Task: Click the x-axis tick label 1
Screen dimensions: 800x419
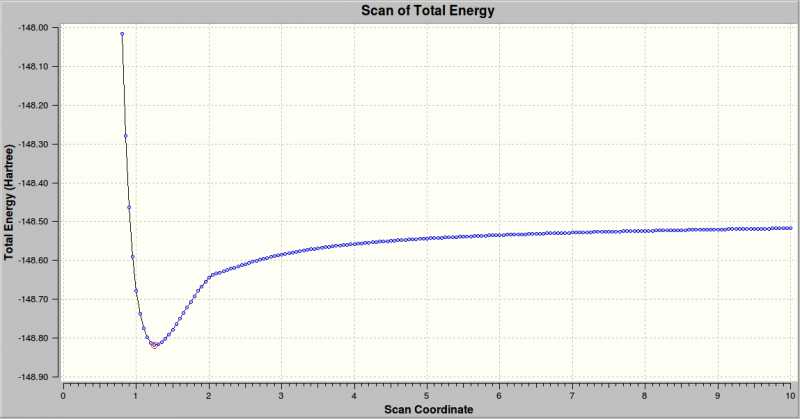Action: [x=136, y=396]
